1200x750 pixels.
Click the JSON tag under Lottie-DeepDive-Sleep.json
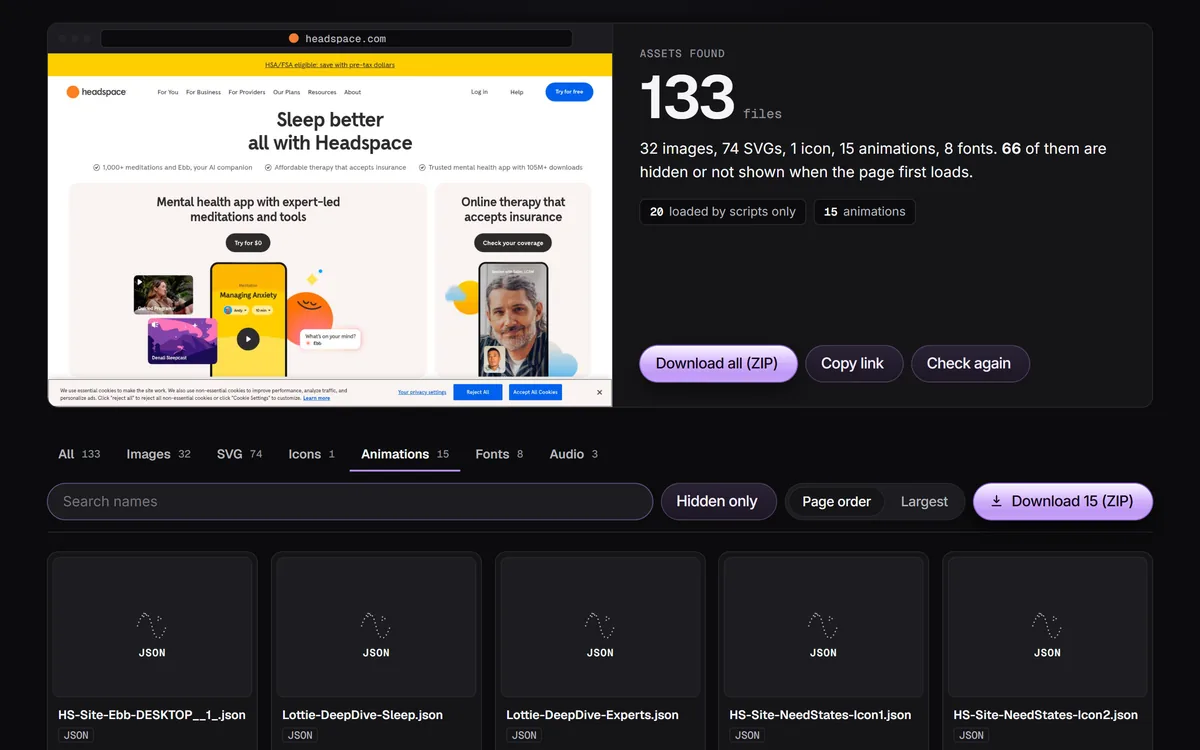coord(300,736)
